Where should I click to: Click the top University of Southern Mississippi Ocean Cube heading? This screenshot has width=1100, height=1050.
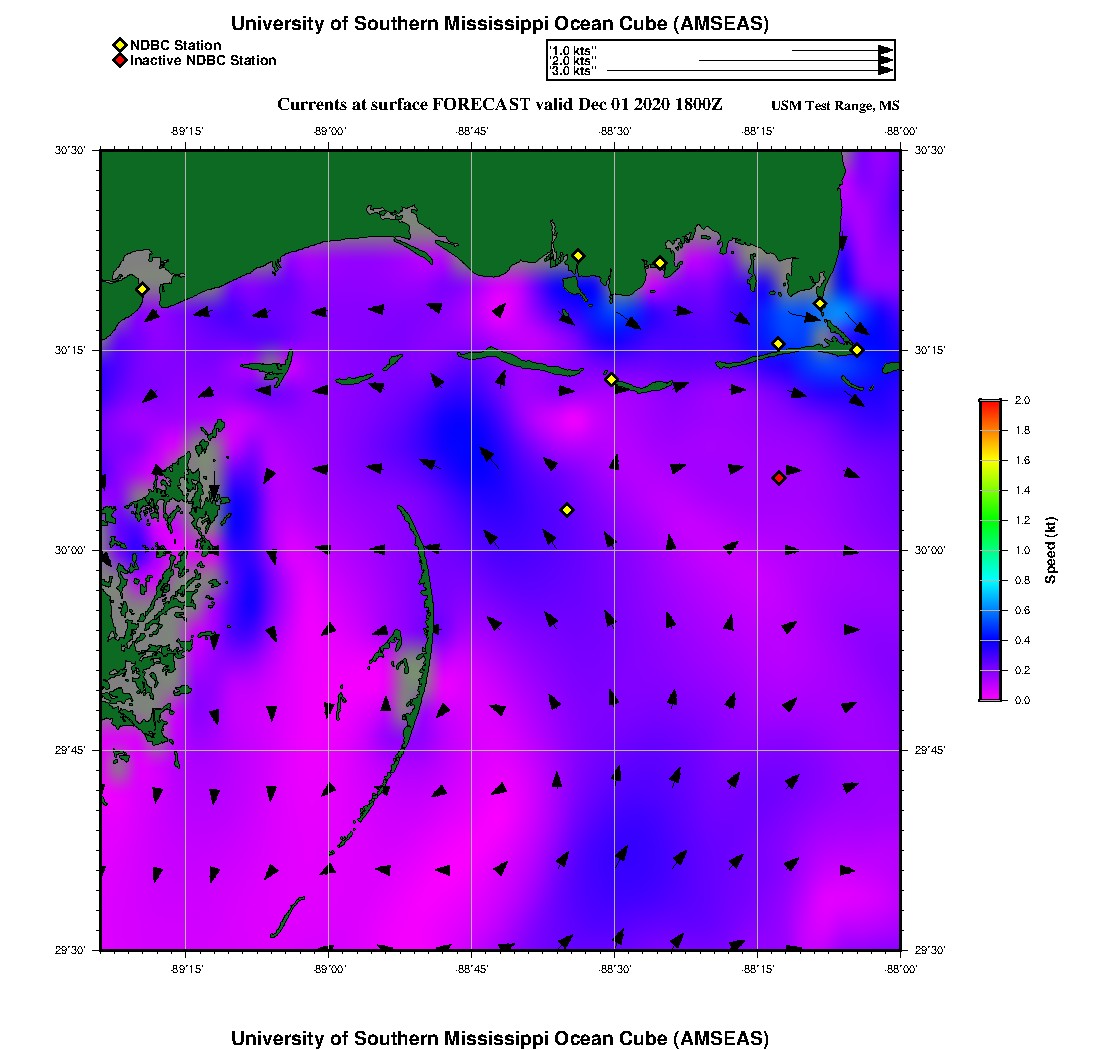pos(499,24)
